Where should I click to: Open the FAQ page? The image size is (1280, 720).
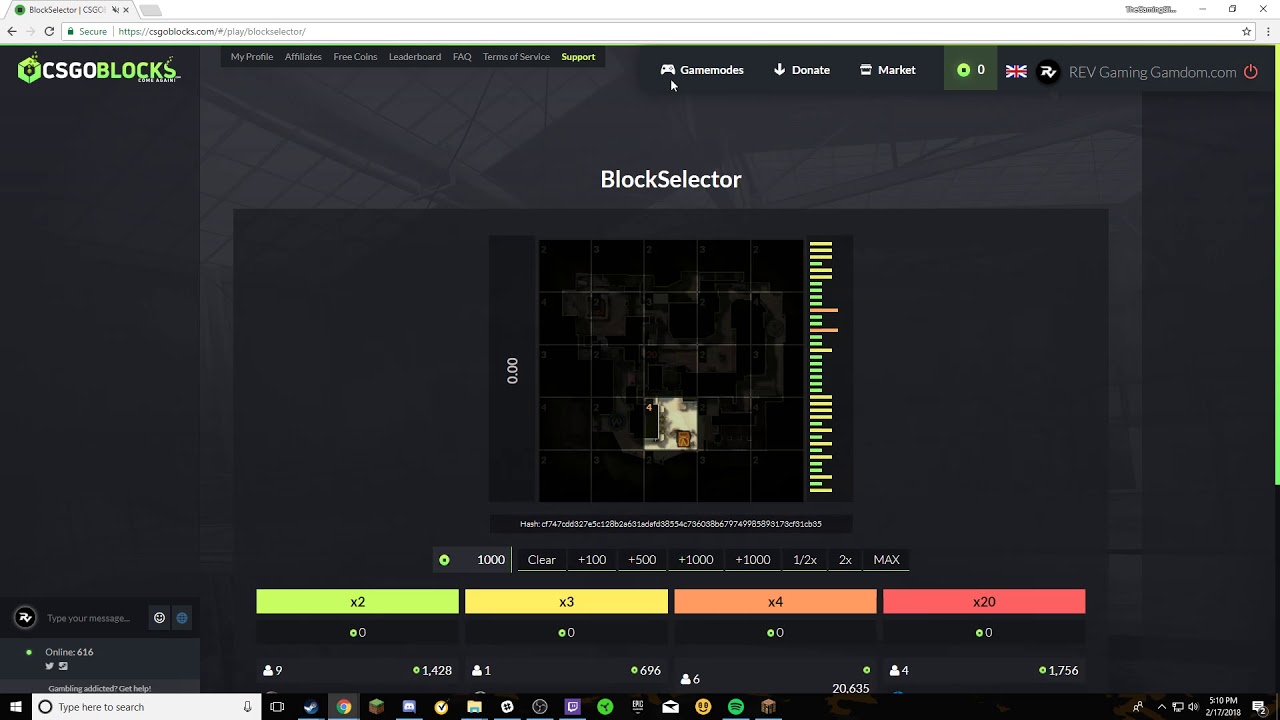pos(462,57)
